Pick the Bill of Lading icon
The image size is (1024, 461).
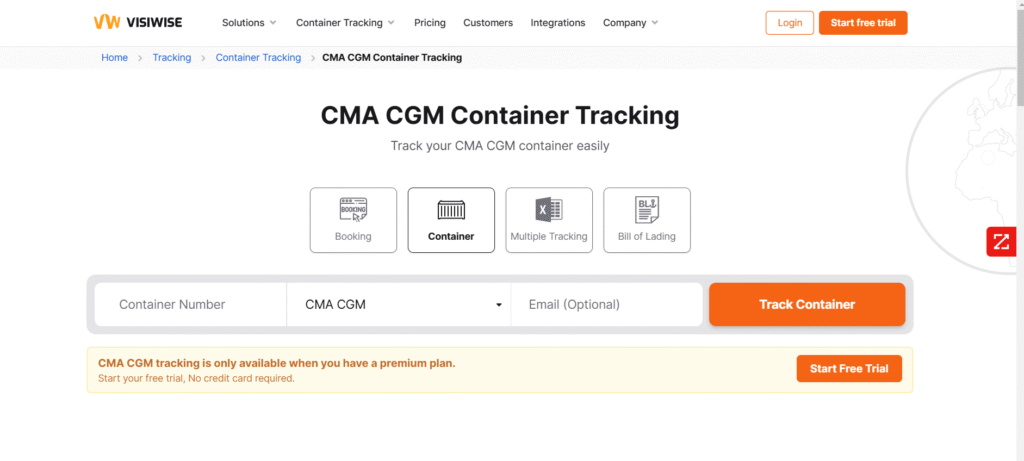coord(647,209)
